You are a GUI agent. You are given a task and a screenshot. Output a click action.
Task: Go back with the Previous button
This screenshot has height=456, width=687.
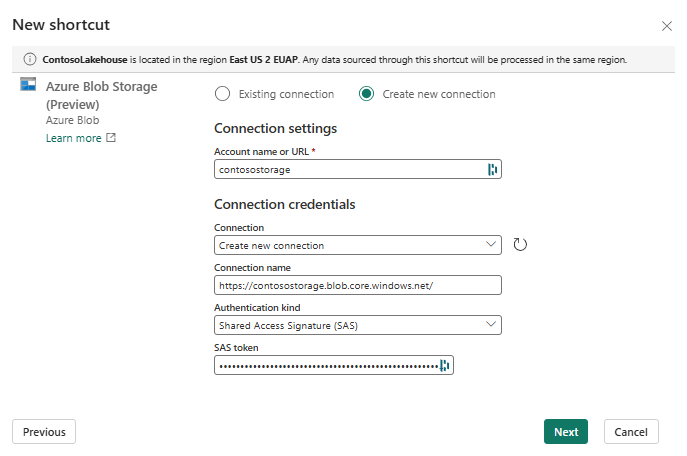[44, 432]
